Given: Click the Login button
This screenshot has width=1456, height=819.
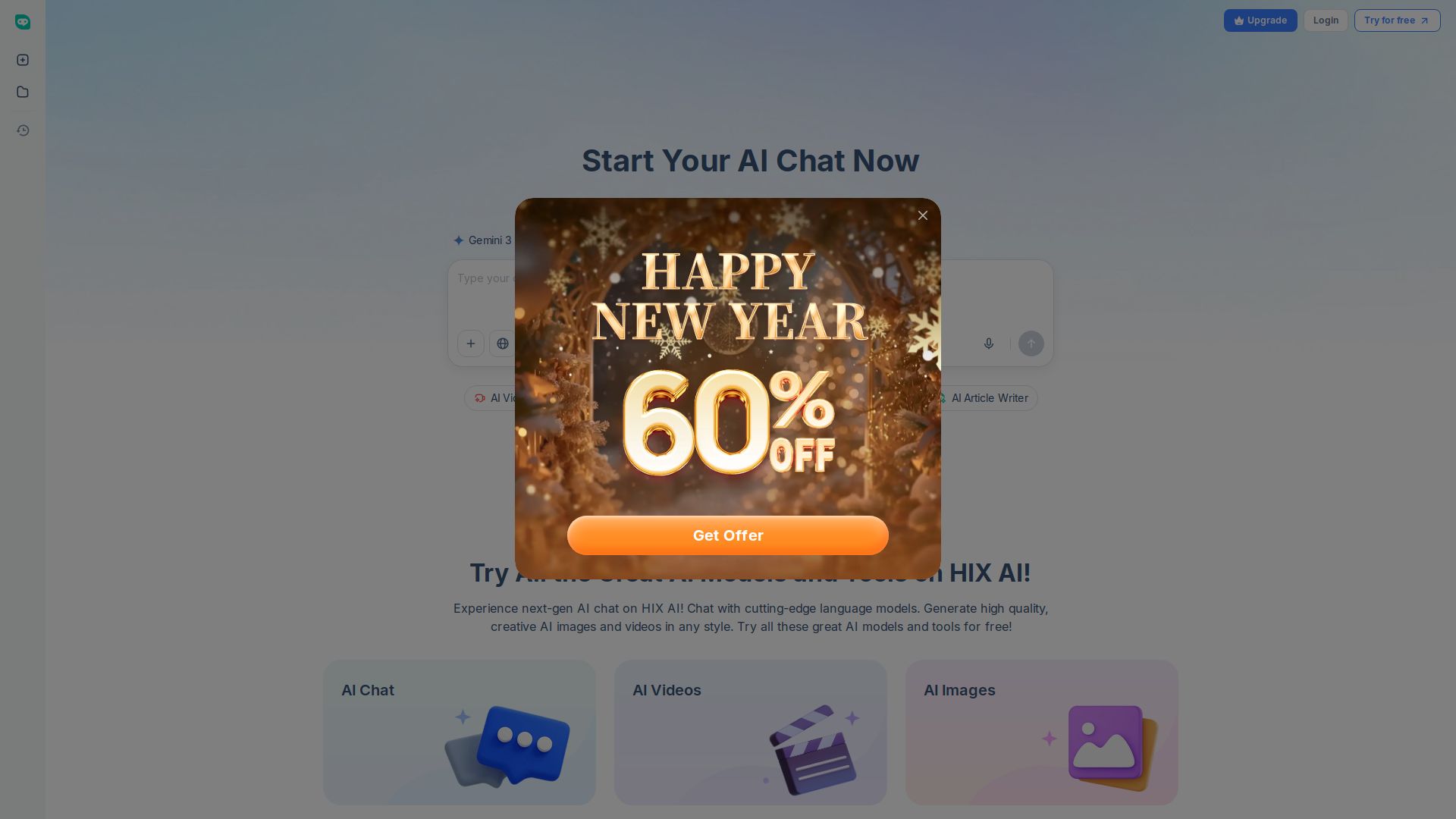Looking at the screenshot, I should tap(1326, 20).
